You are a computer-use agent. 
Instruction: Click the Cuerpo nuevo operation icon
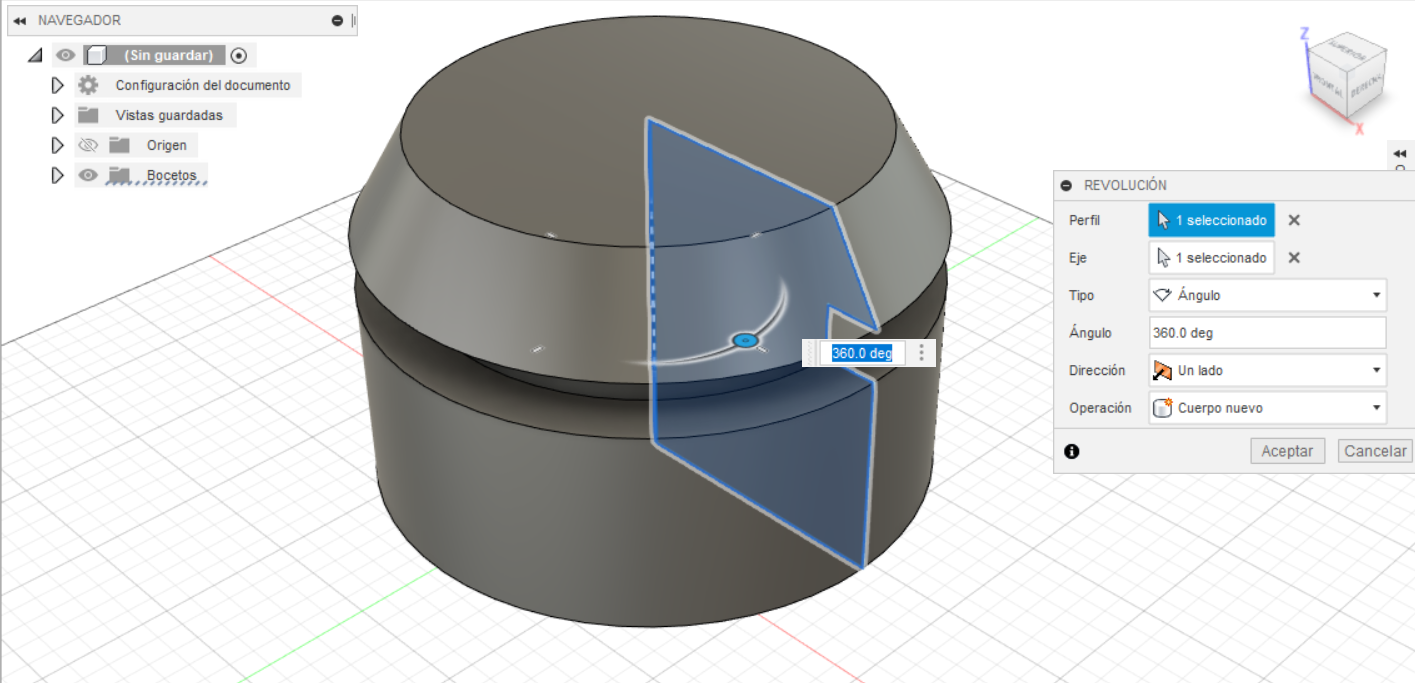click(x=1162, y=408)
